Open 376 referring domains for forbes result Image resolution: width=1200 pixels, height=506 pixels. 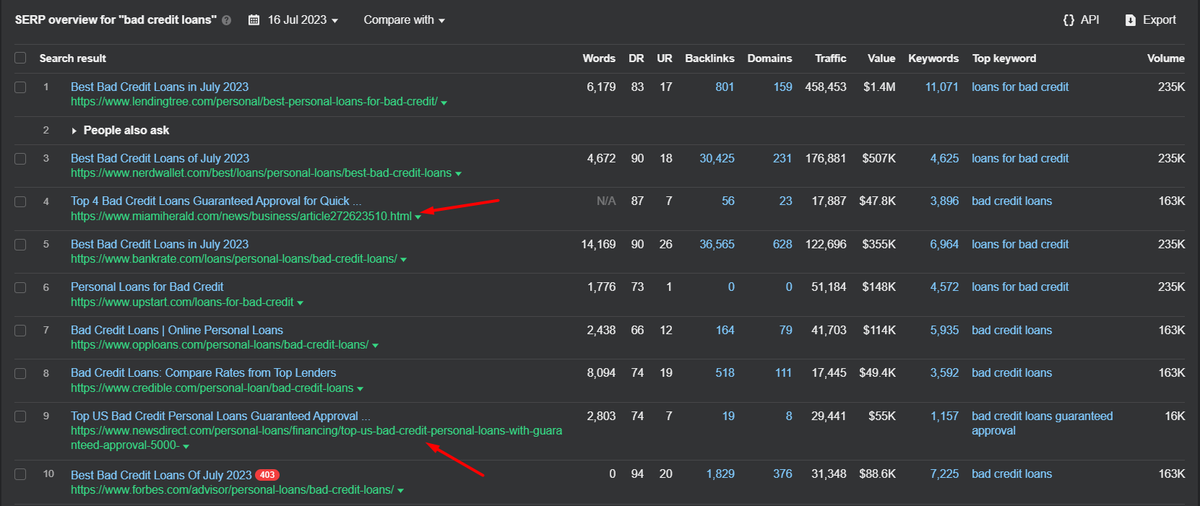point(782,474)
